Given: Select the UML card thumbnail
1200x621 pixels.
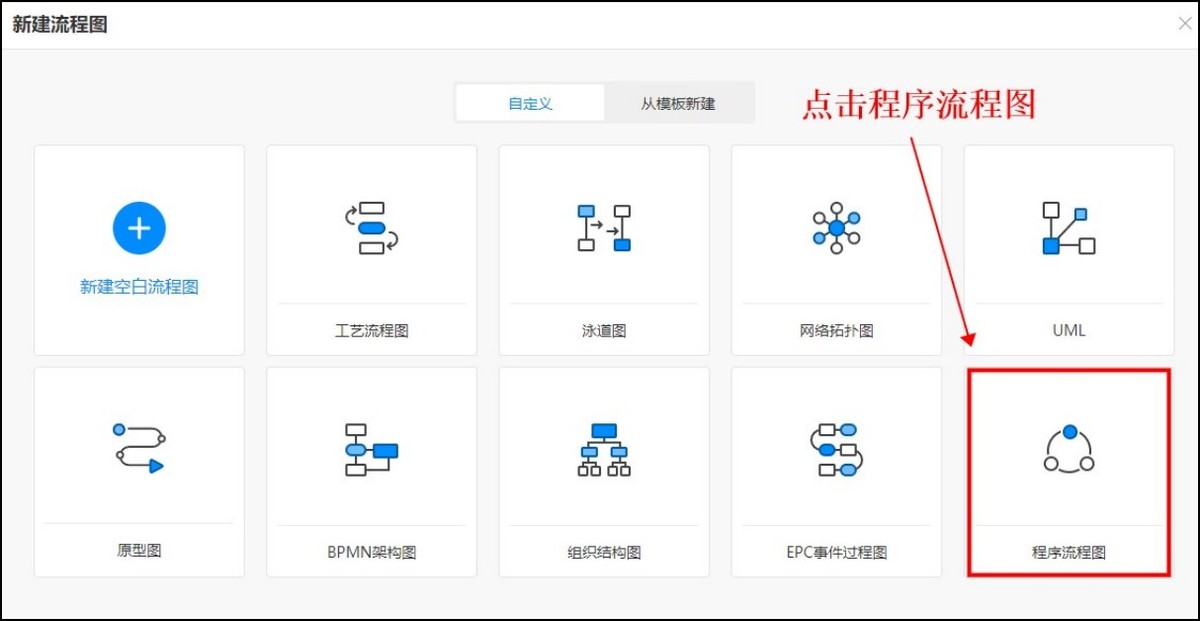Looking at the screenshot, I should 1067,248.
